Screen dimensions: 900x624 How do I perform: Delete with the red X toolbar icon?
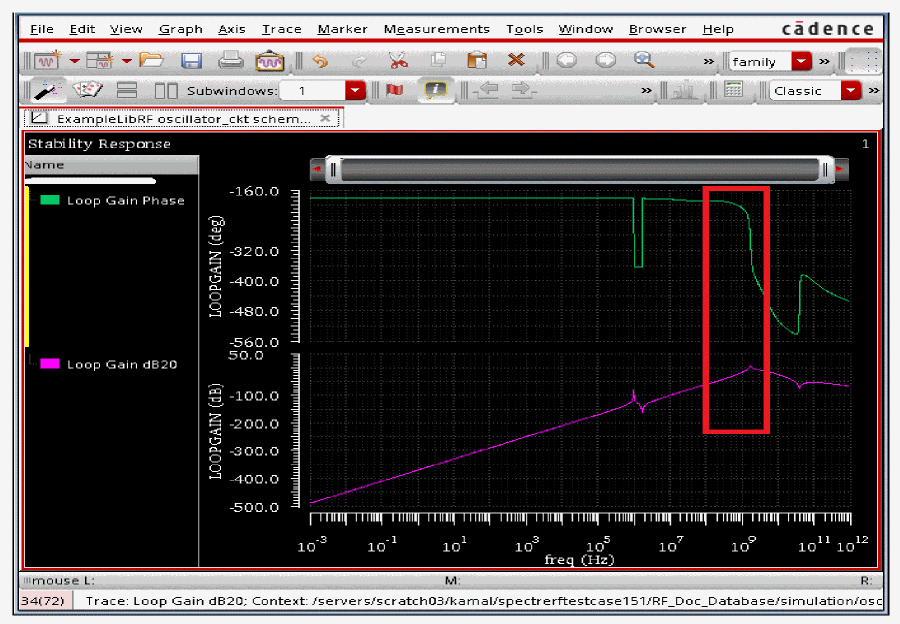[516, 61]
